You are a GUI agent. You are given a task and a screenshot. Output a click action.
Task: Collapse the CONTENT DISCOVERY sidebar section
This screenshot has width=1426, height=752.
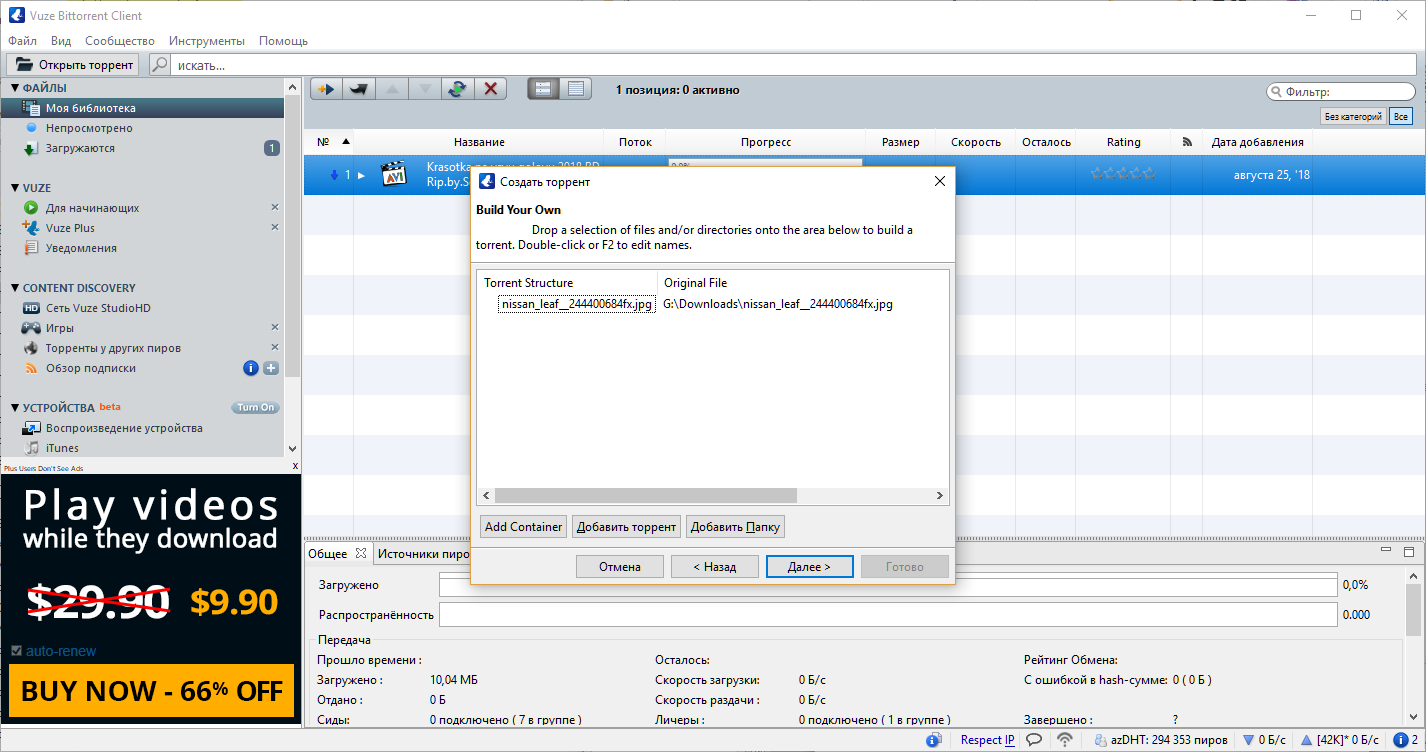[15, 288]
